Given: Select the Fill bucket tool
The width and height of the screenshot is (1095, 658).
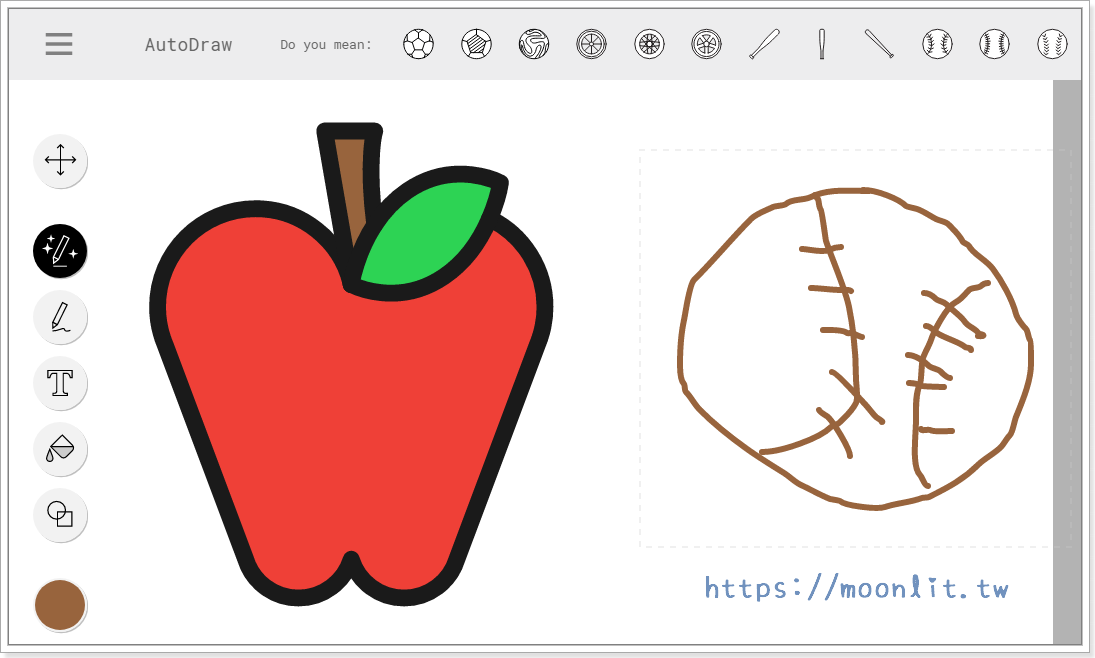Looking at the screenshot, I should tap(61, 449).
